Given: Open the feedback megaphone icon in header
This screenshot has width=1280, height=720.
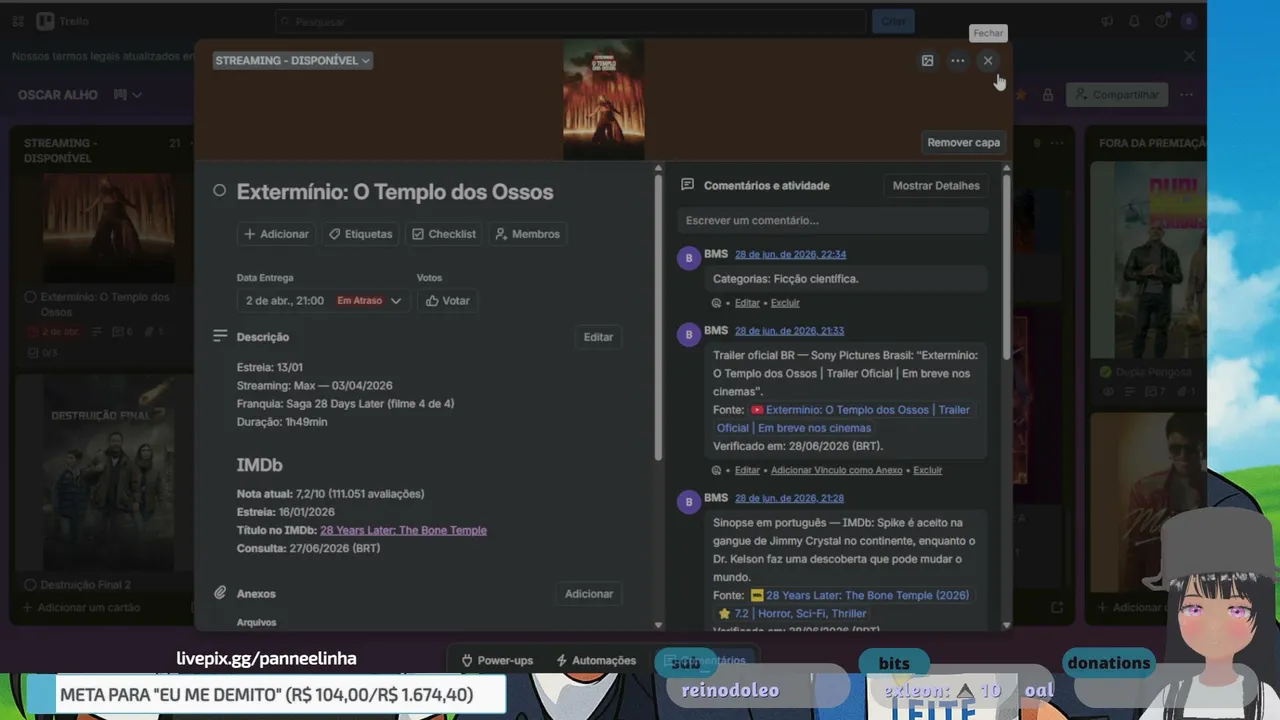Looking at the screenshot, I should click(x=1107, y=21).
